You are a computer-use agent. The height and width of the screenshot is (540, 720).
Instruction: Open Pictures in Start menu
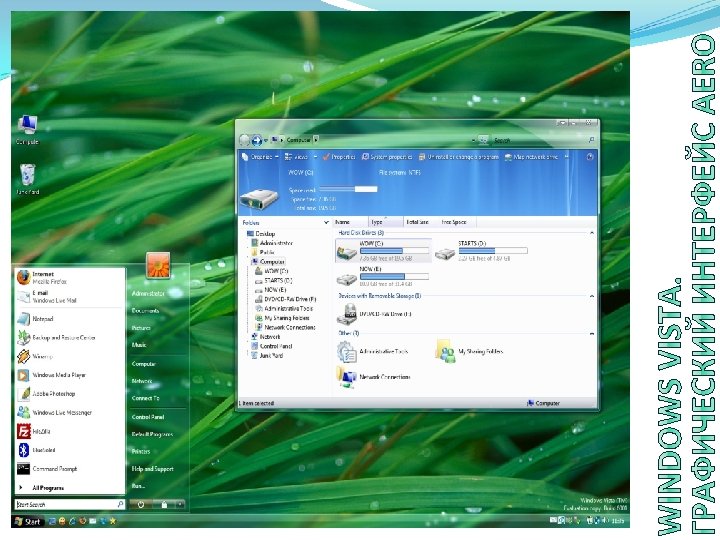pyautogui.click(x=141, y=328)
